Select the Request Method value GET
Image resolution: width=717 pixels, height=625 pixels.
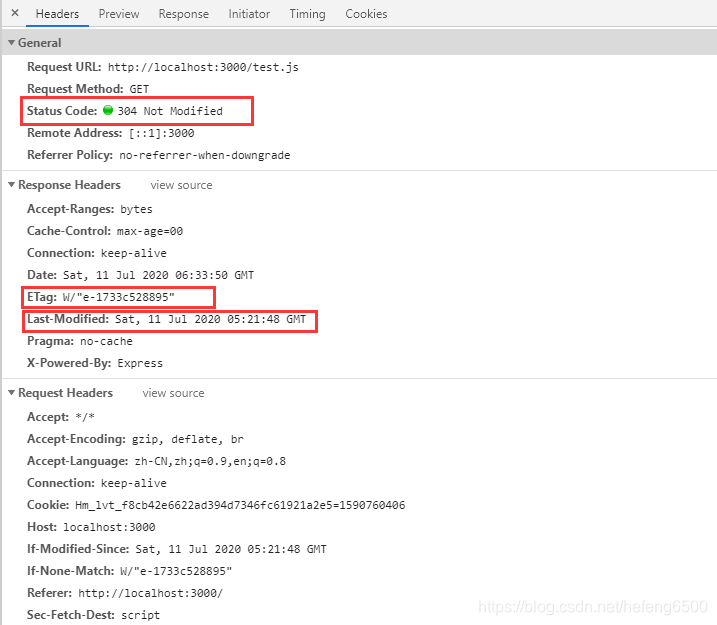[139, 89]
